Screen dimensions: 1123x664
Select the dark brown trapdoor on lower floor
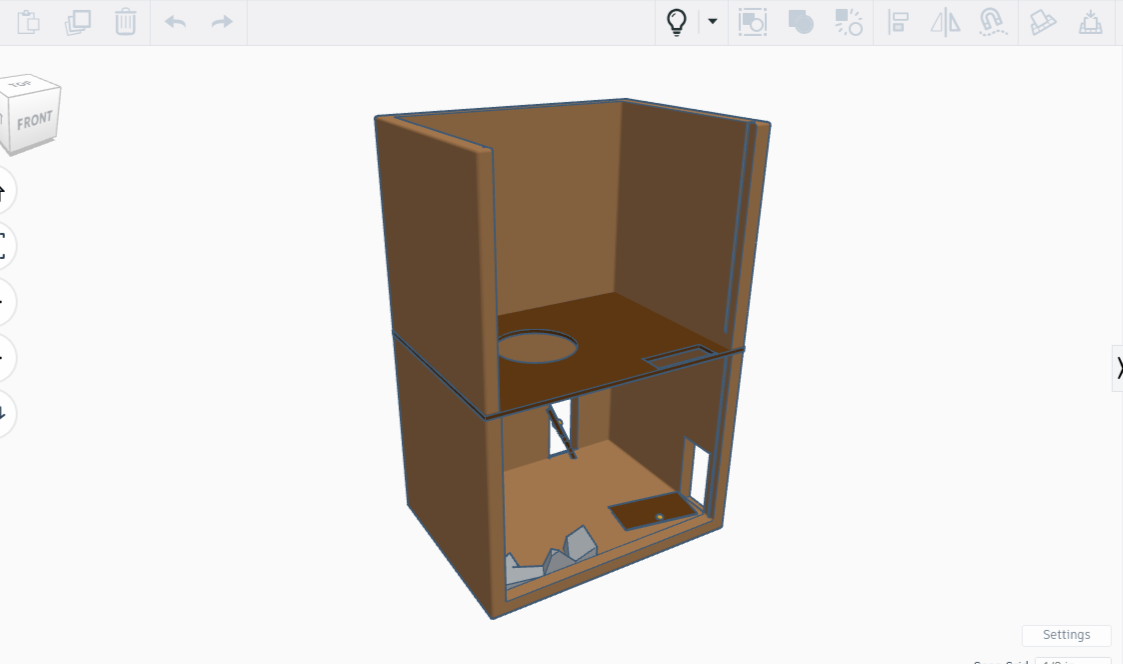tap(652, 511)
